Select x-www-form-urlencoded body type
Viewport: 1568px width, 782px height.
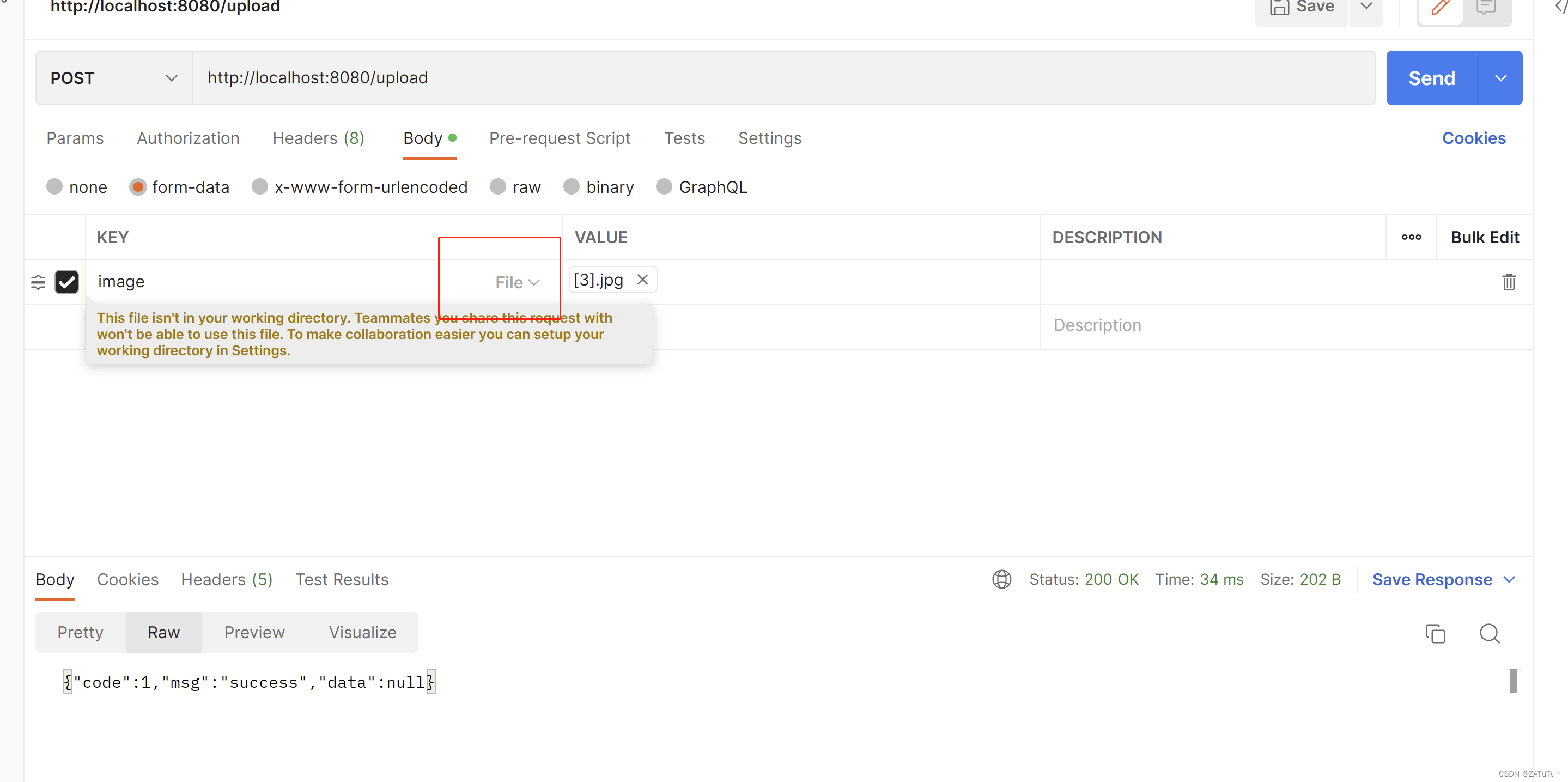(360, 187)
